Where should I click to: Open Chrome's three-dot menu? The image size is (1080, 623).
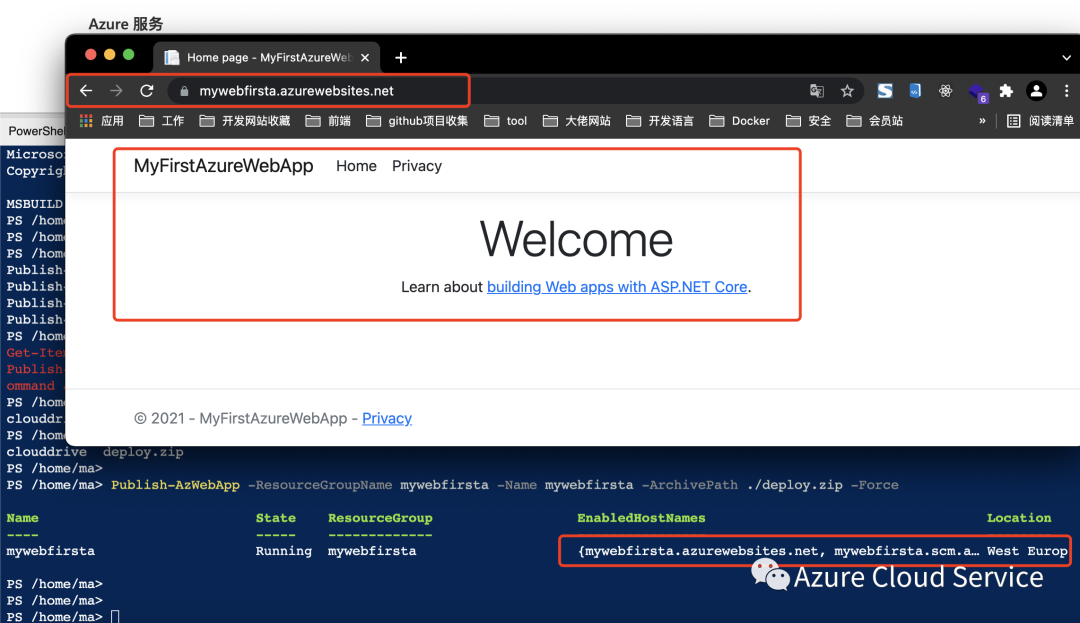click(x=1066, y=91)
